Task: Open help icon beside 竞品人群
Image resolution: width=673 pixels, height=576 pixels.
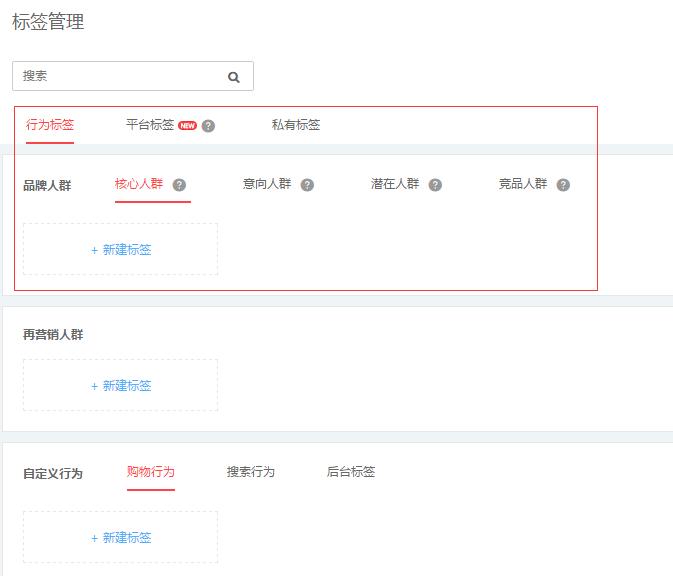Action: [x=563, y=185]
